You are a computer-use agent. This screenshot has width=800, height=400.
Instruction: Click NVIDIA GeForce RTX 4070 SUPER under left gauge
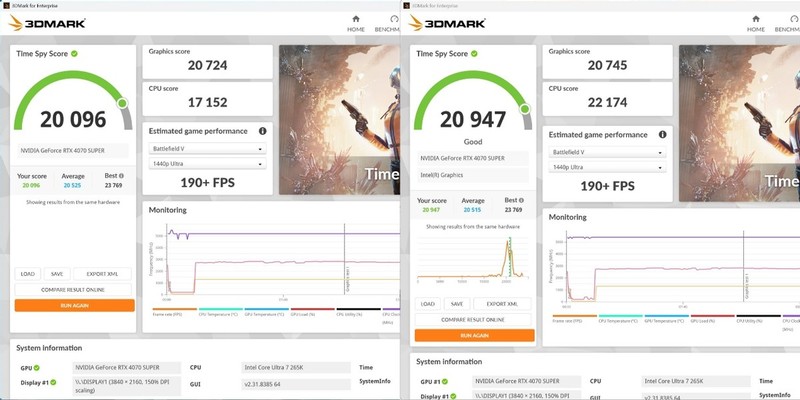(73, 151)
